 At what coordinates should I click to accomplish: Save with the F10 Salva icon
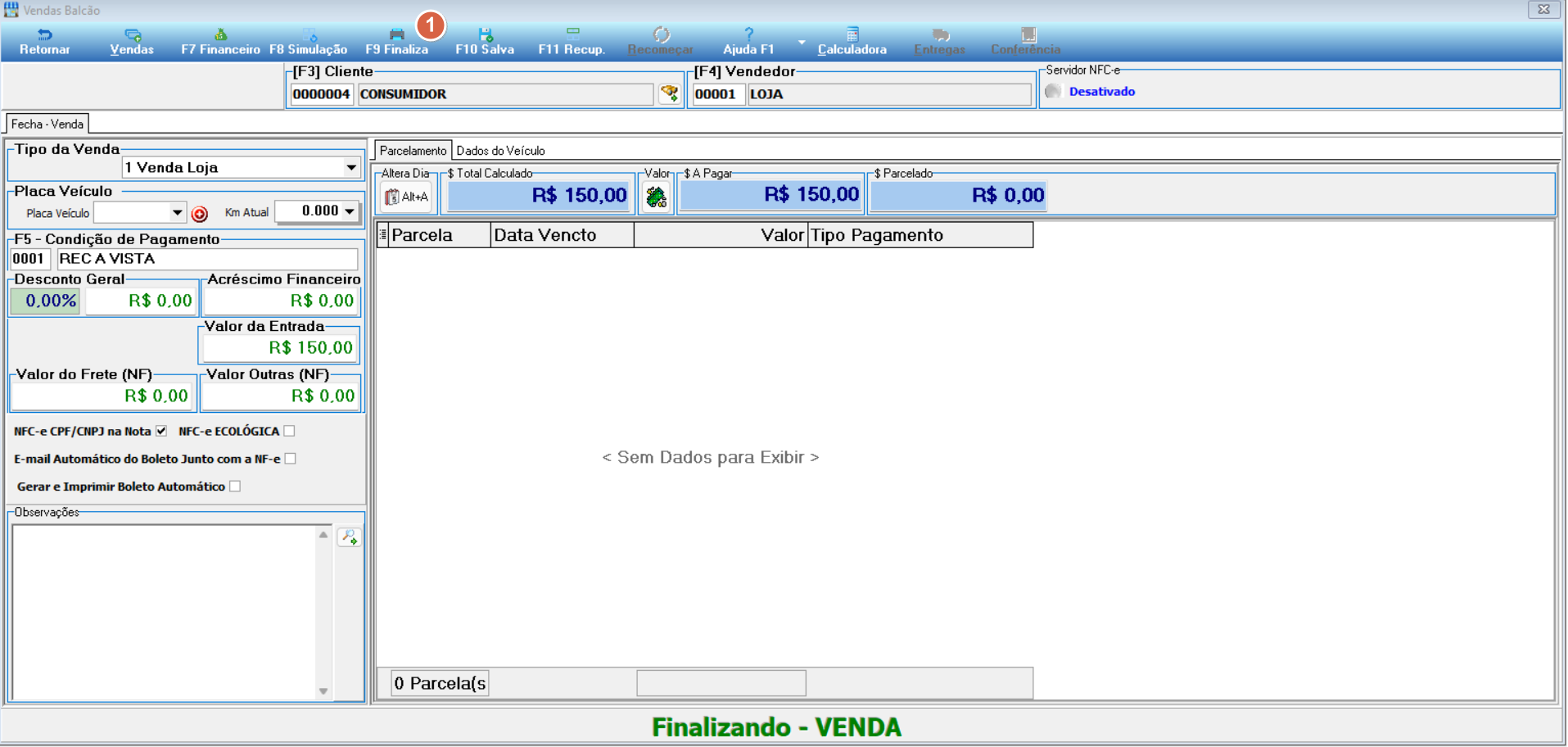click(x=485, y=42)
